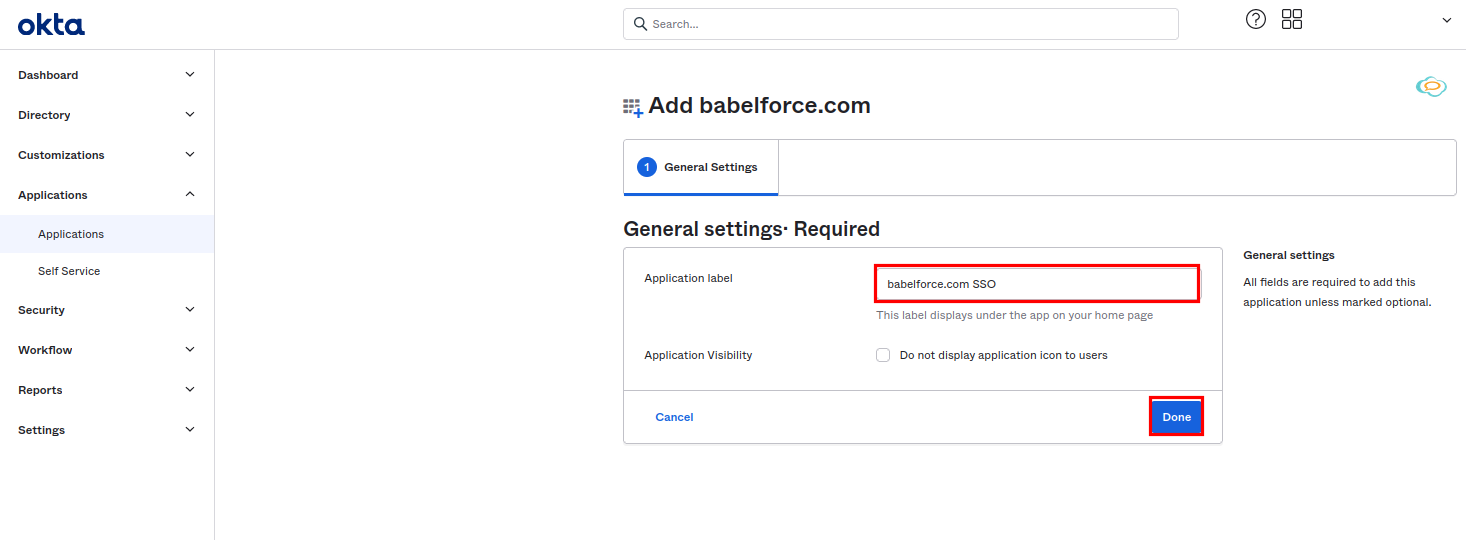Click the Cancel link
1466x540 pixels.
(674, 417)
